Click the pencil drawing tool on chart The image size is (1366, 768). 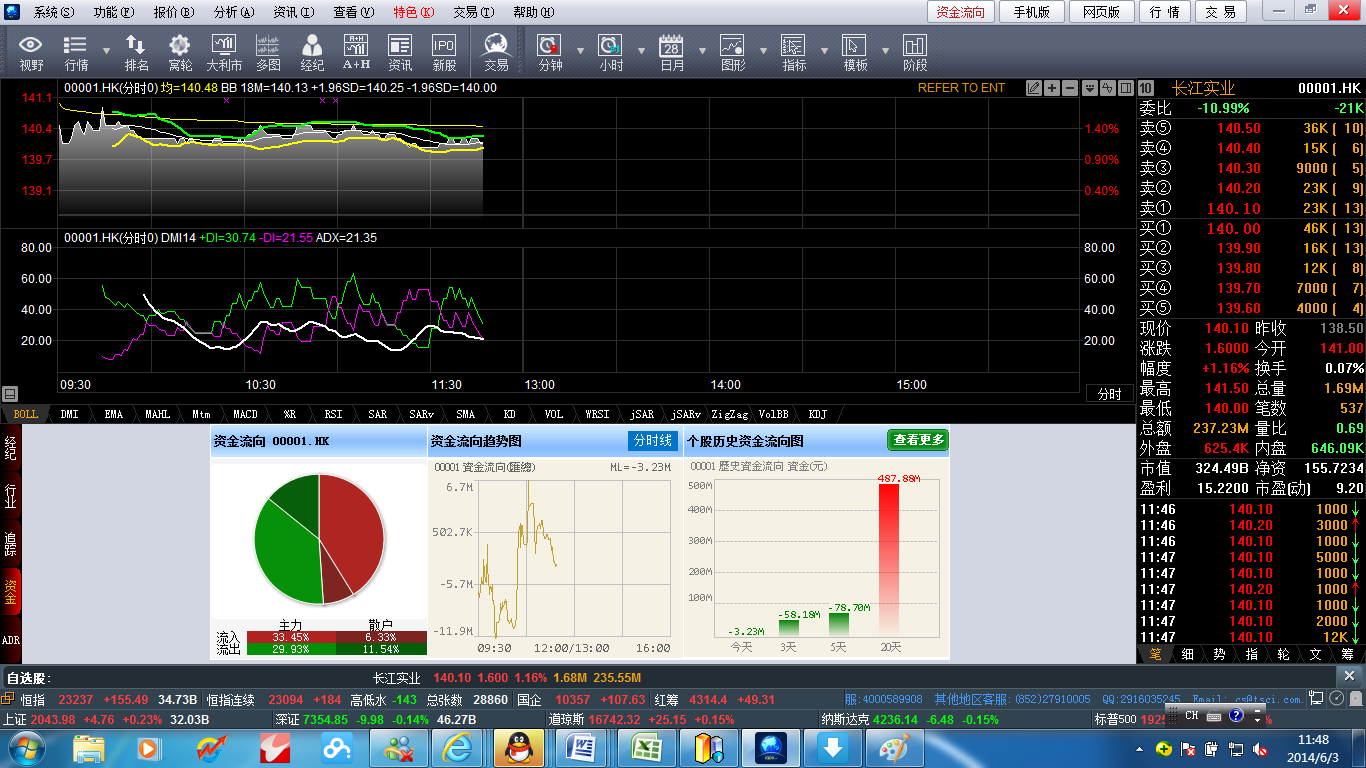tap(1034, 88)
